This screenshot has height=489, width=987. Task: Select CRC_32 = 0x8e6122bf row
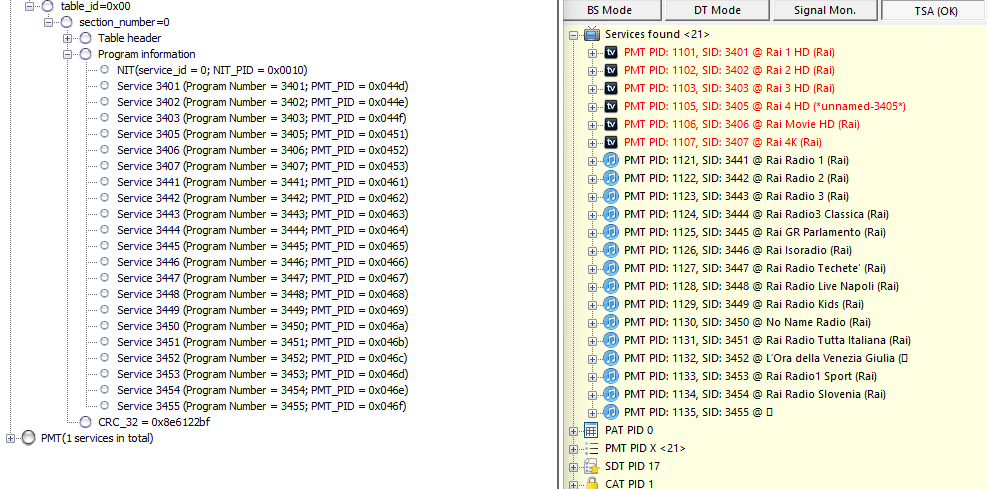pos(154,422)
